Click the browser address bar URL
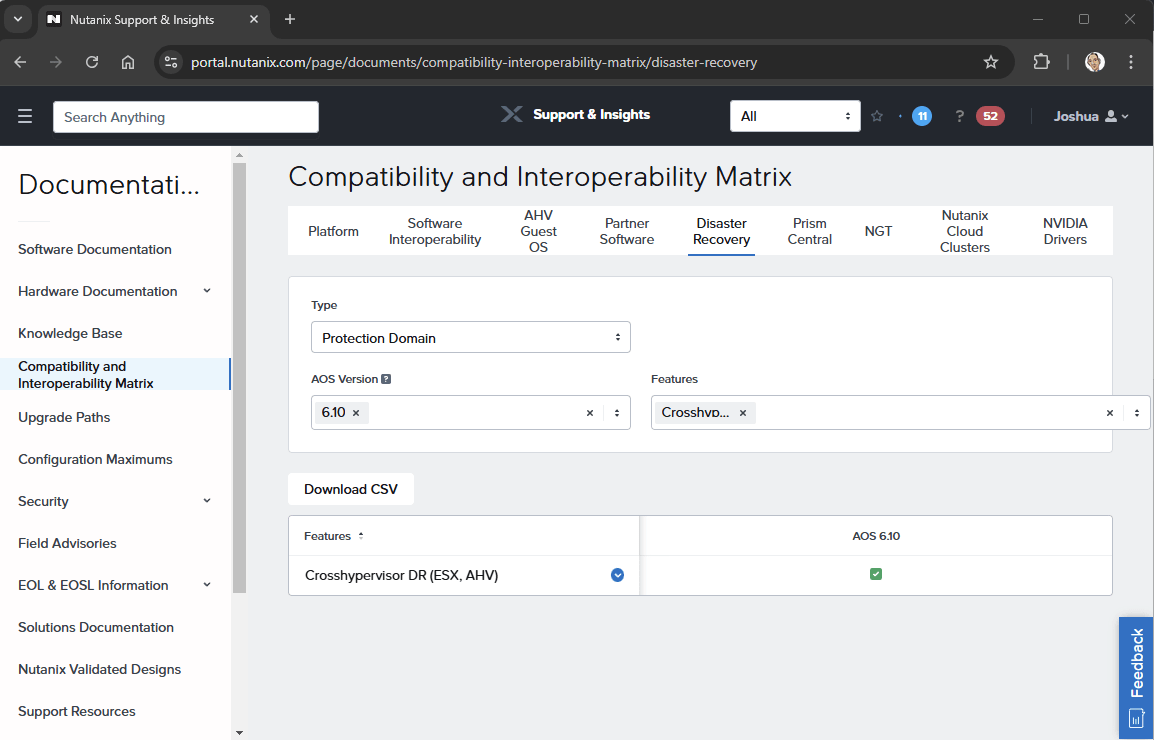The width and height of the screenshot is (1154, 740). point(473,62)
